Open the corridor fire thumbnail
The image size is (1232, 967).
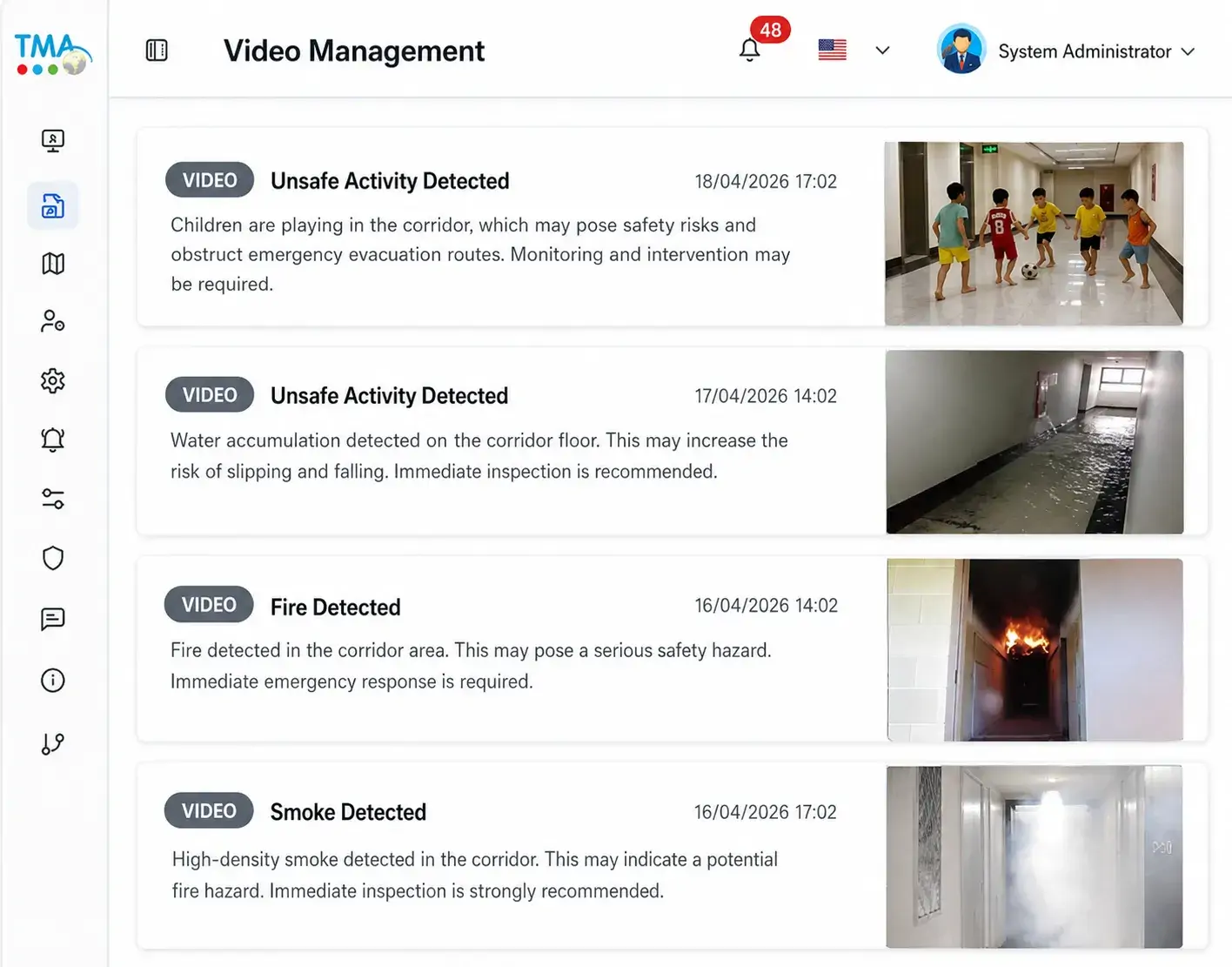(1034, 650)
